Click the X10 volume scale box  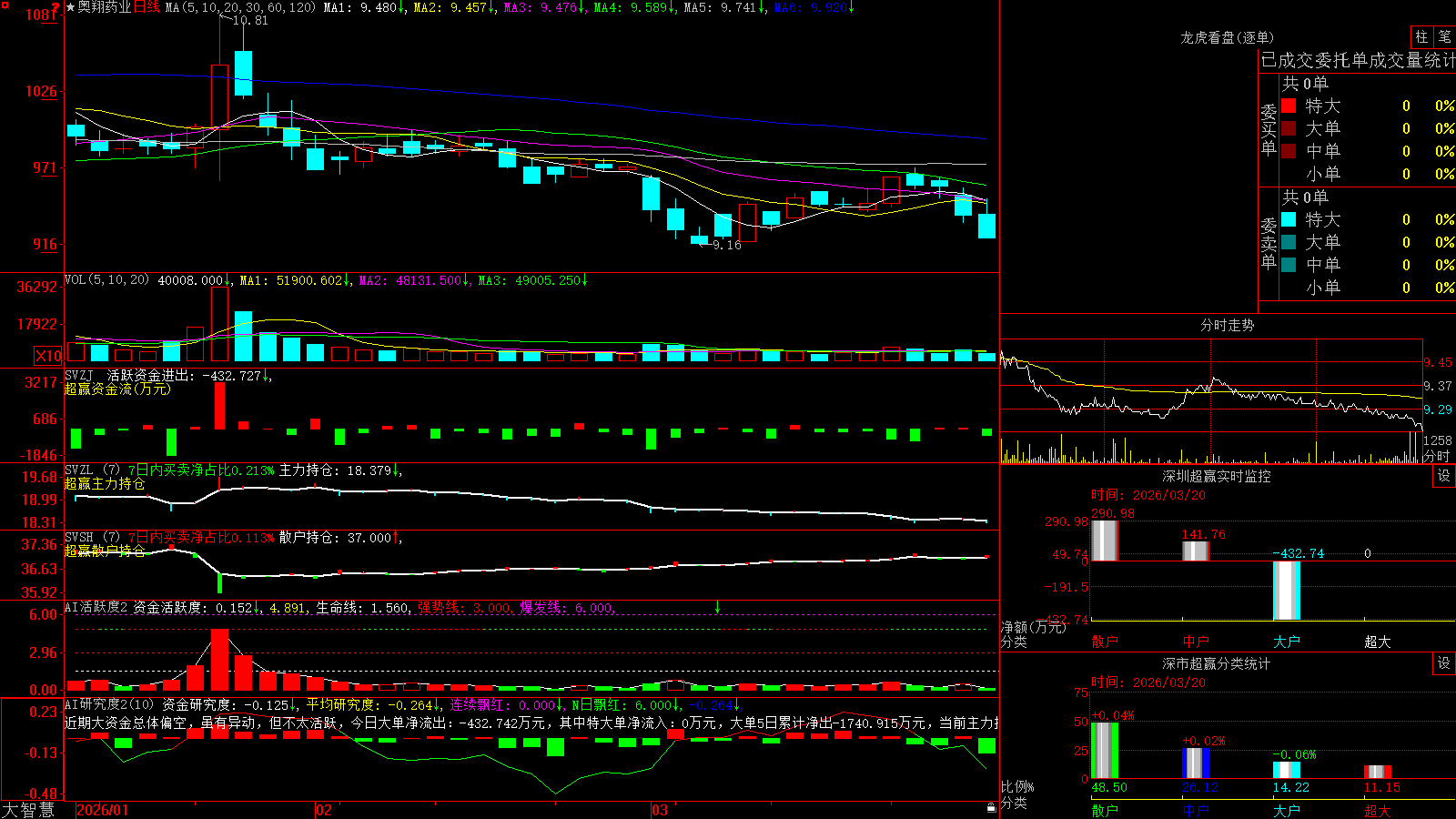[x=48, y=356]
